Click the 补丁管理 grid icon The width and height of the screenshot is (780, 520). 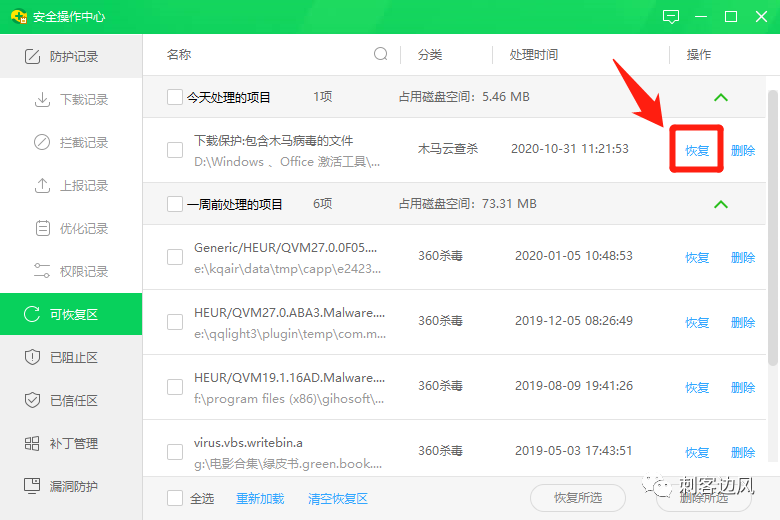point(32,443)
